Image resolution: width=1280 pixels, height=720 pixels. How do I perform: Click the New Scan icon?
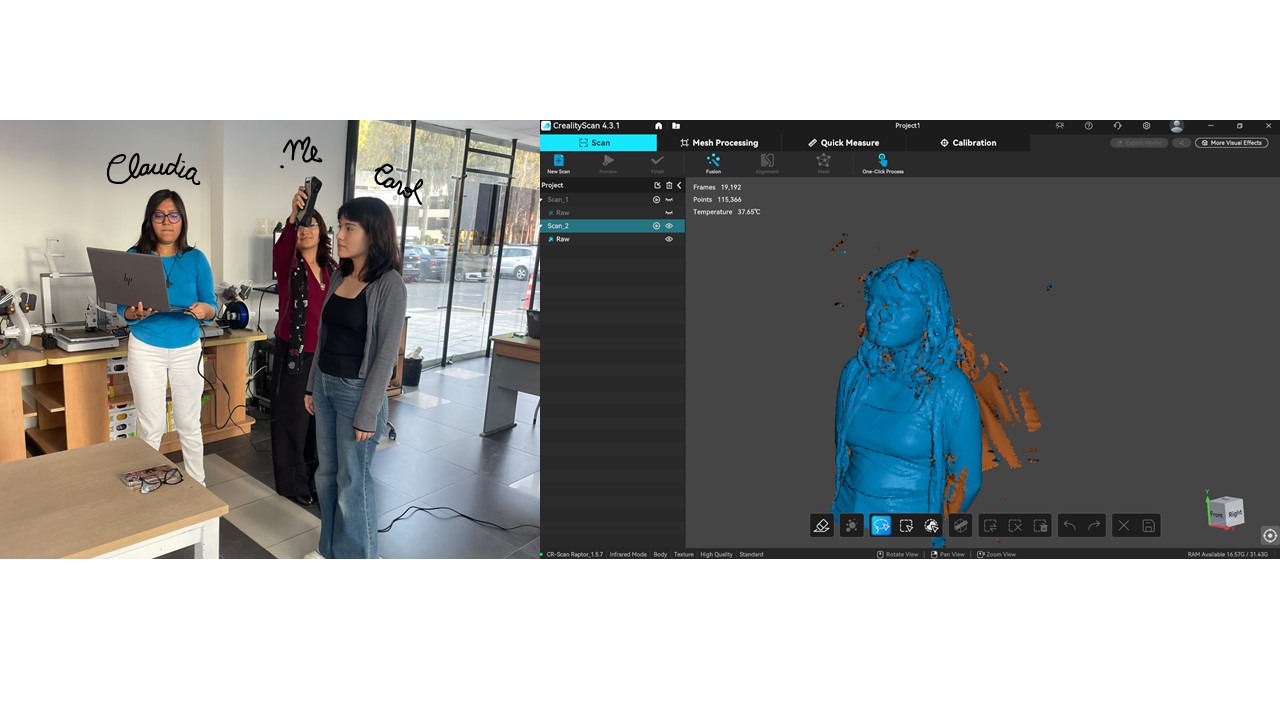[x=558, y=160]
